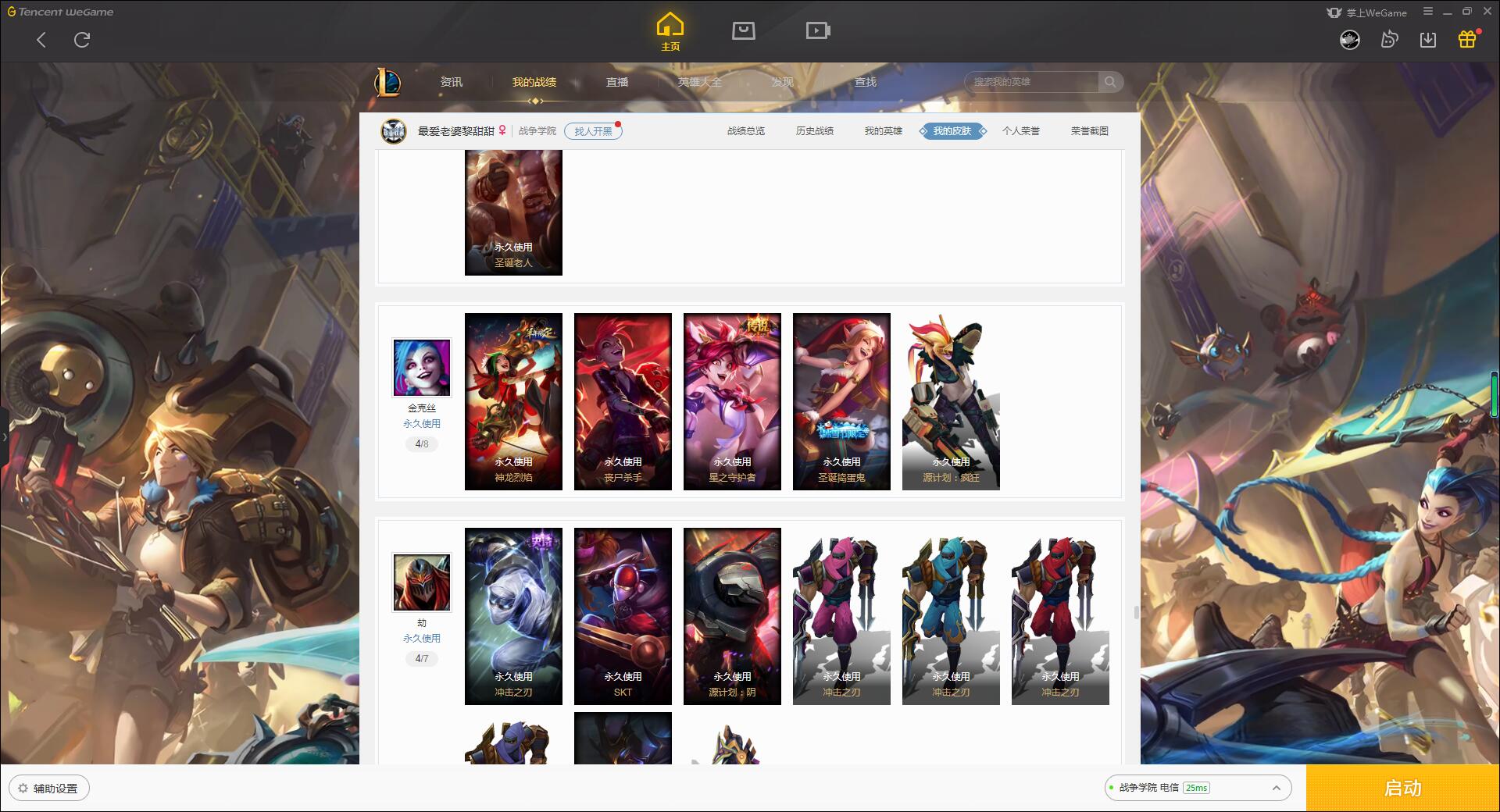Image resolution: width=1500 pixels, height=812 pixels.
Task: Refresh the page with reload icon
Action: pos(82,40)
